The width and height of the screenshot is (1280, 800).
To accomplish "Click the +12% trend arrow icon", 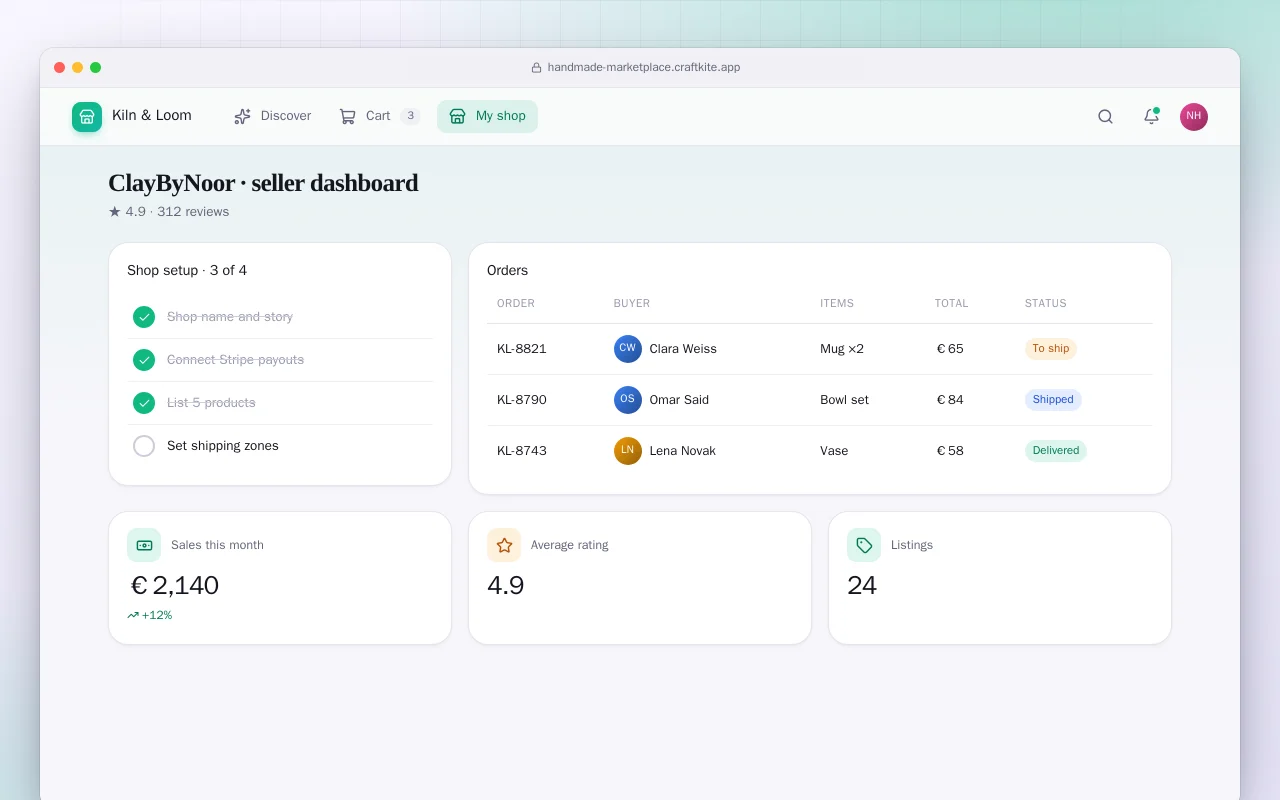I will point(133,616).
